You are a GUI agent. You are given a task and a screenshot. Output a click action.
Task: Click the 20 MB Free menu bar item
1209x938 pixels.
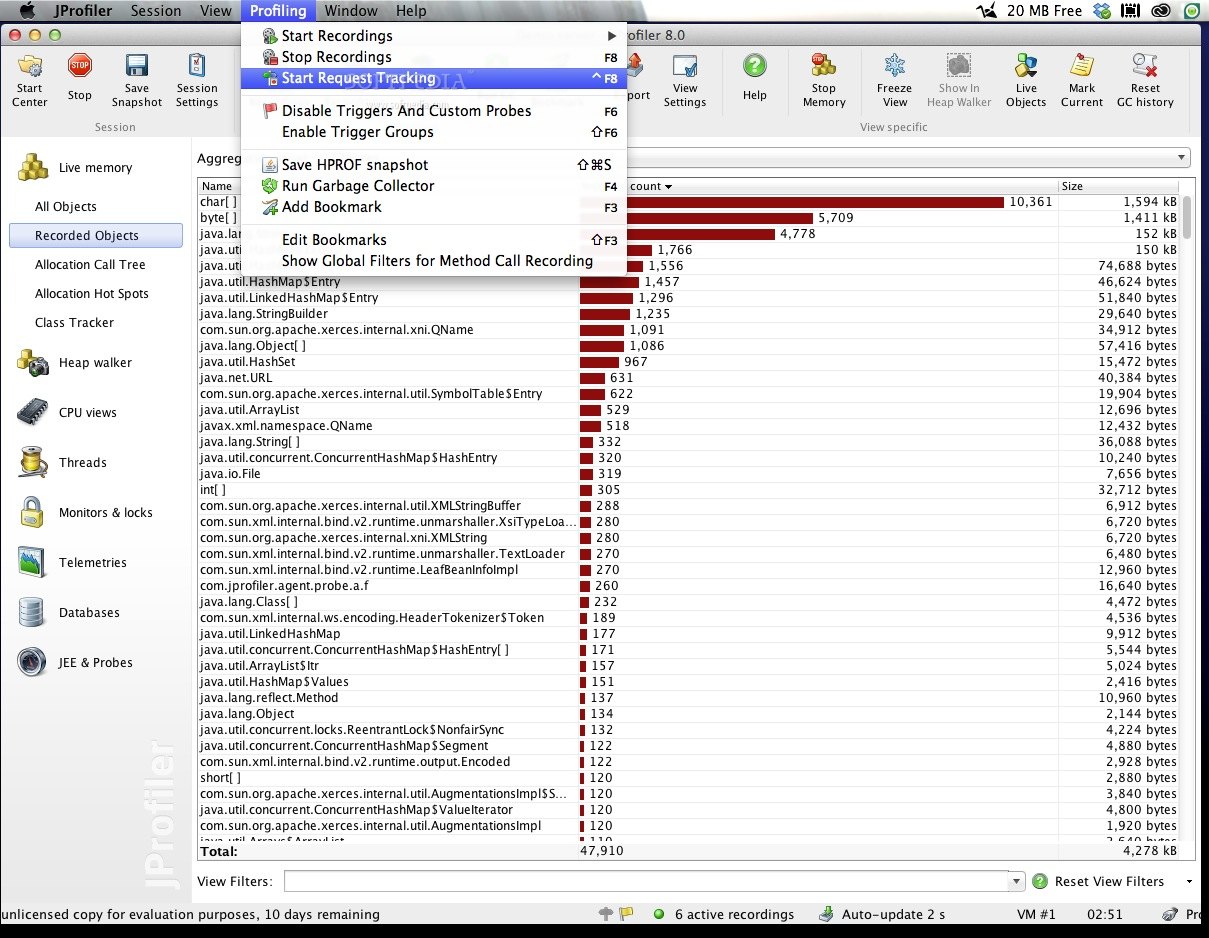click(x=1044, y=11)
